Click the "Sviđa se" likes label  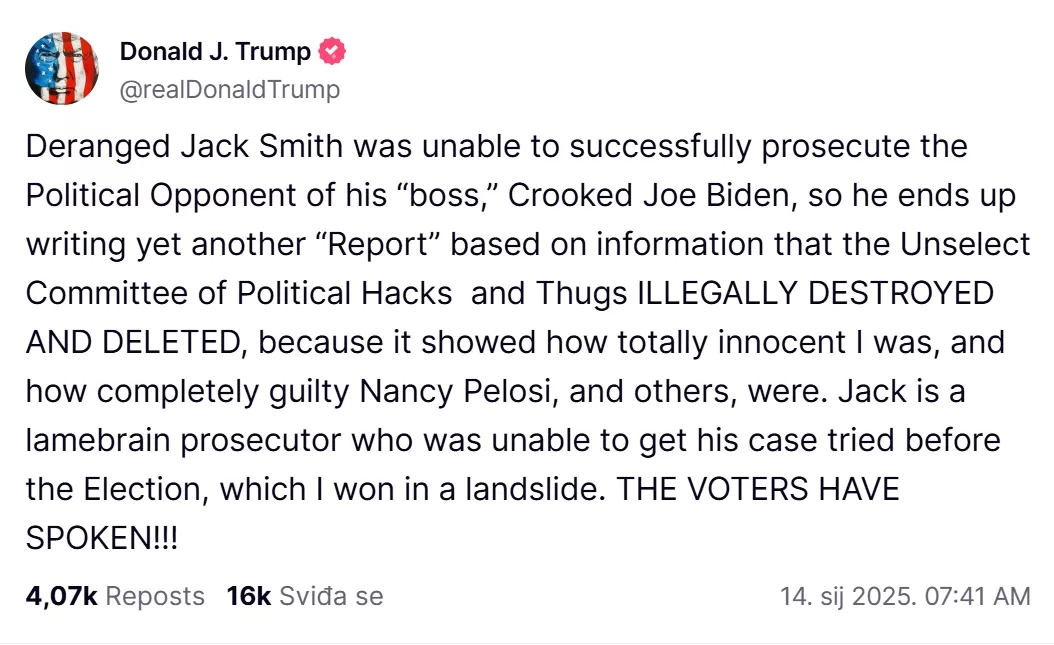click(331, 597)
